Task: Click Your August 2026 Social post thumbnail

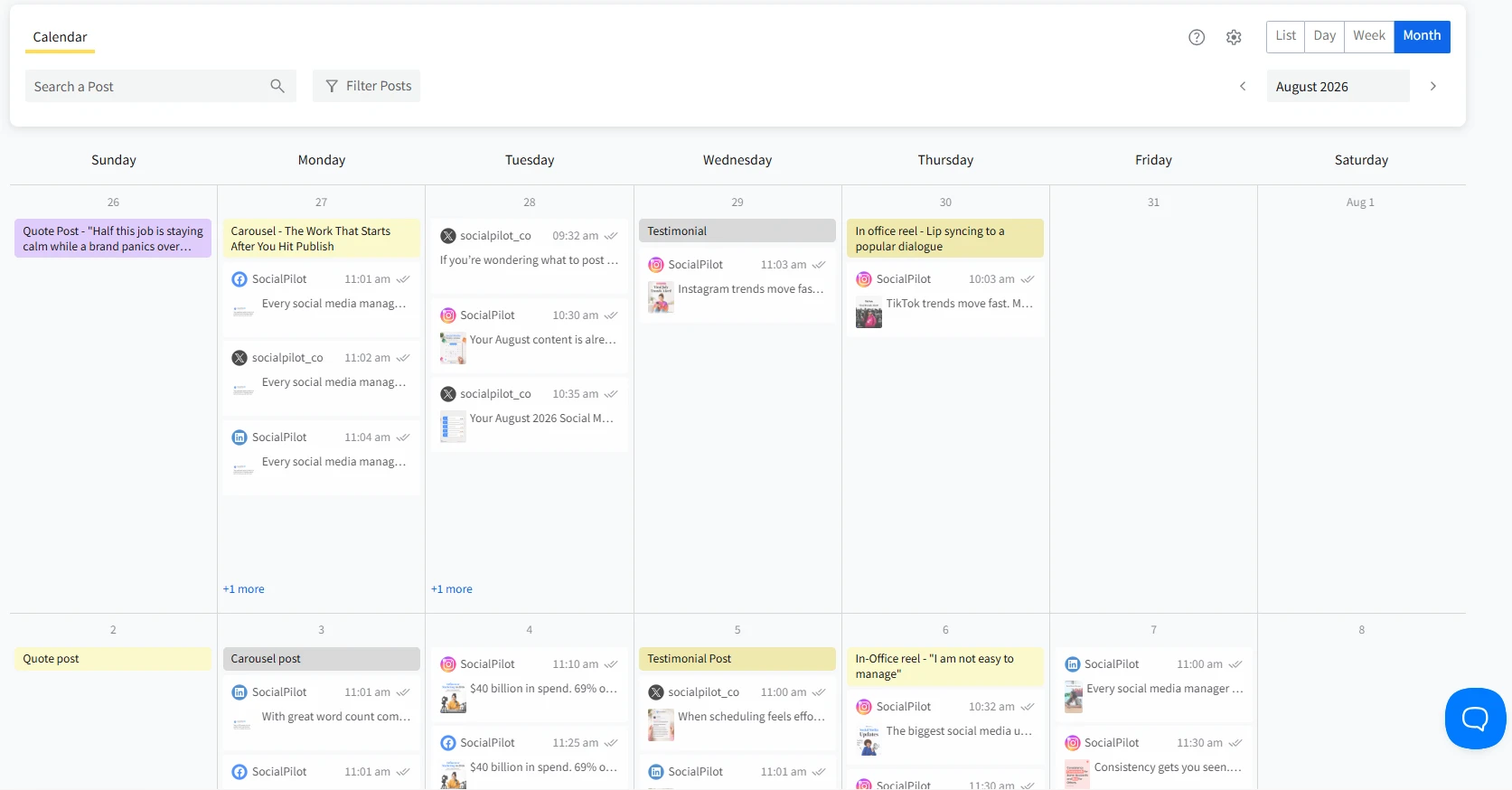Action: 453,427
